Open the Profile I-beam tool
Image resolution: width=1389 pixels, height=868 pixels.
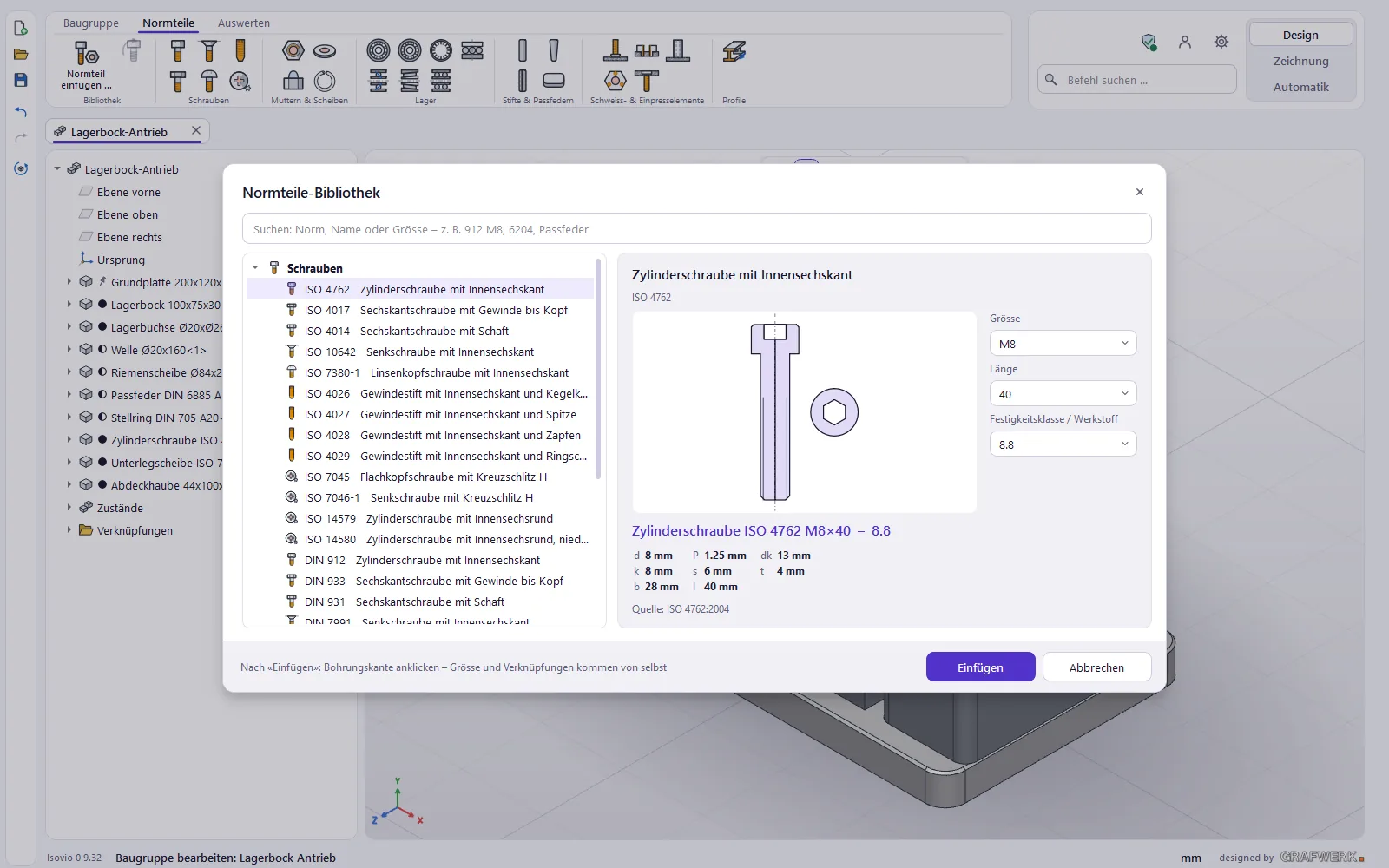tap(734, 50)
